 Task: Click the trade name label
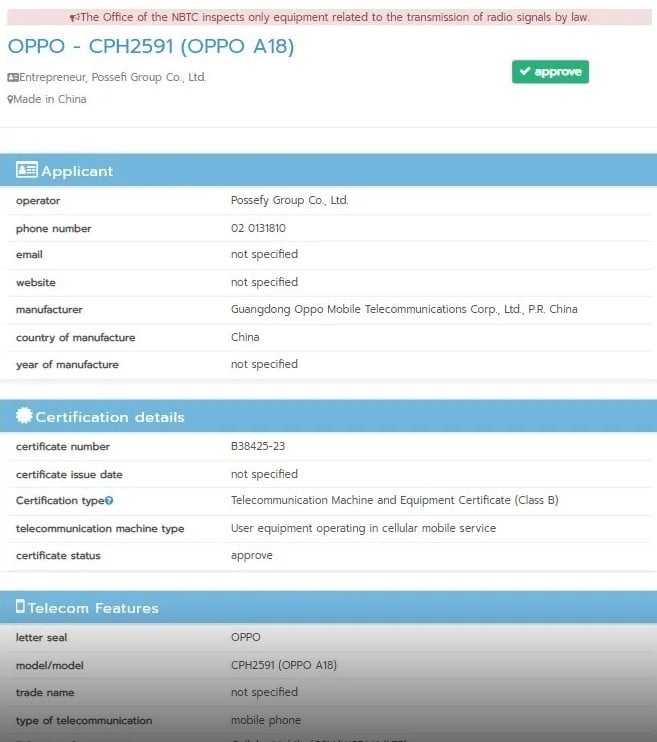[x=45, y=693]
